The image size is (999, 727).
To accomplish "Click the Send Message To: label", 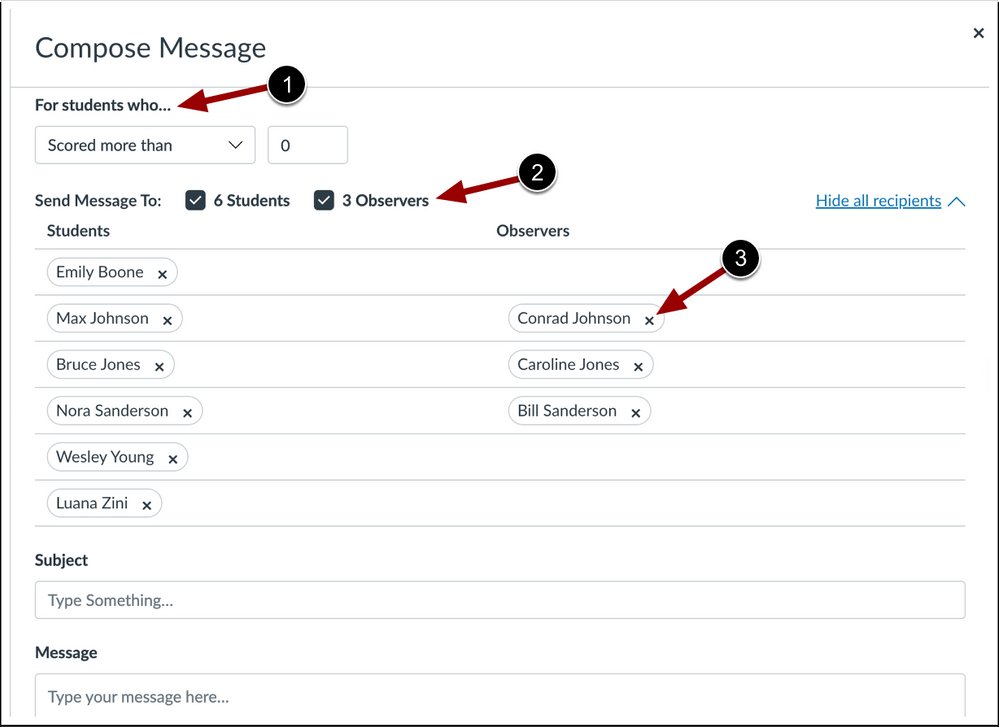I will (x=98, y=201).
